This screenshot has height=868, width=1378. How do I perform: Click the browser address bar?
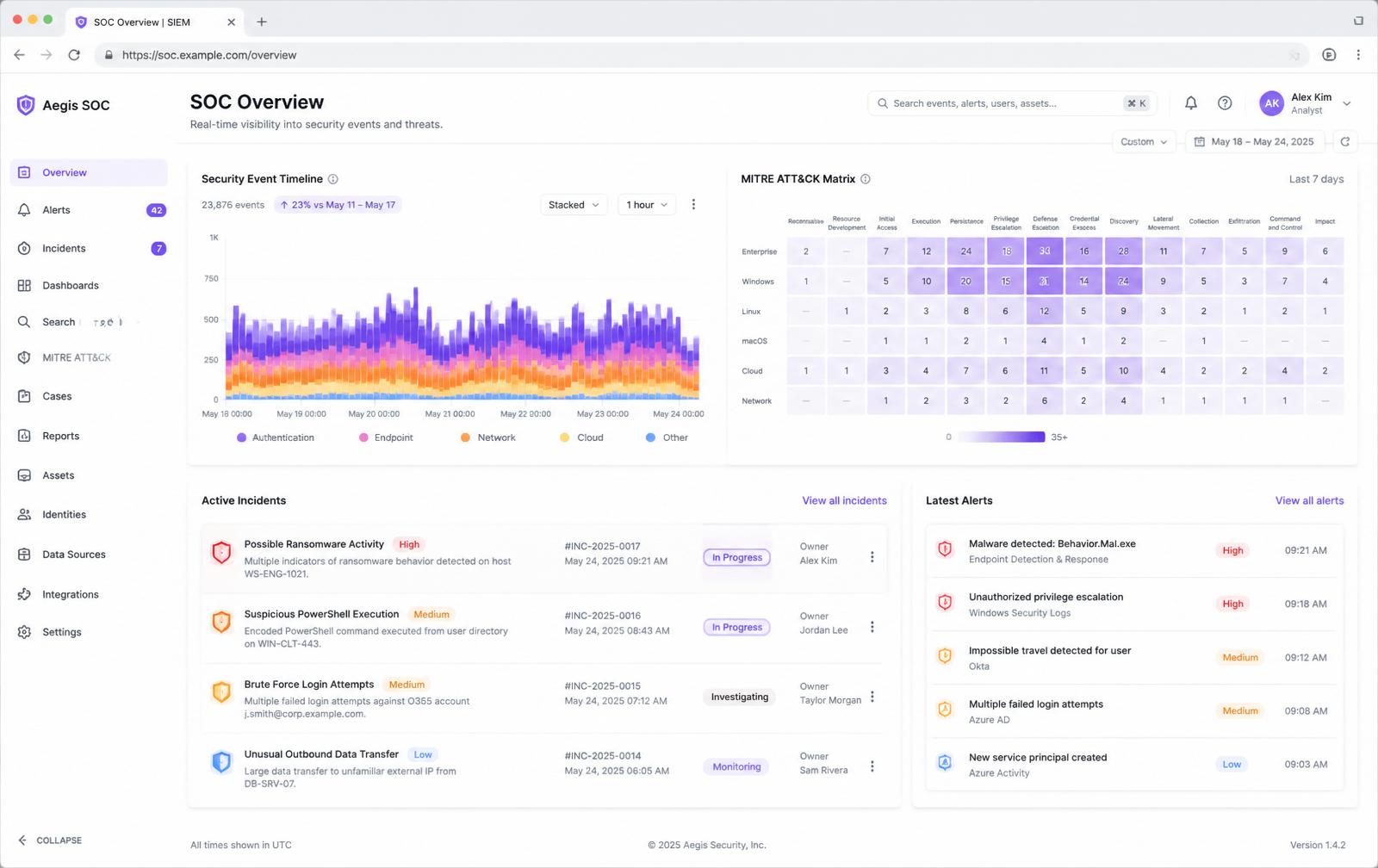(702, 55)
